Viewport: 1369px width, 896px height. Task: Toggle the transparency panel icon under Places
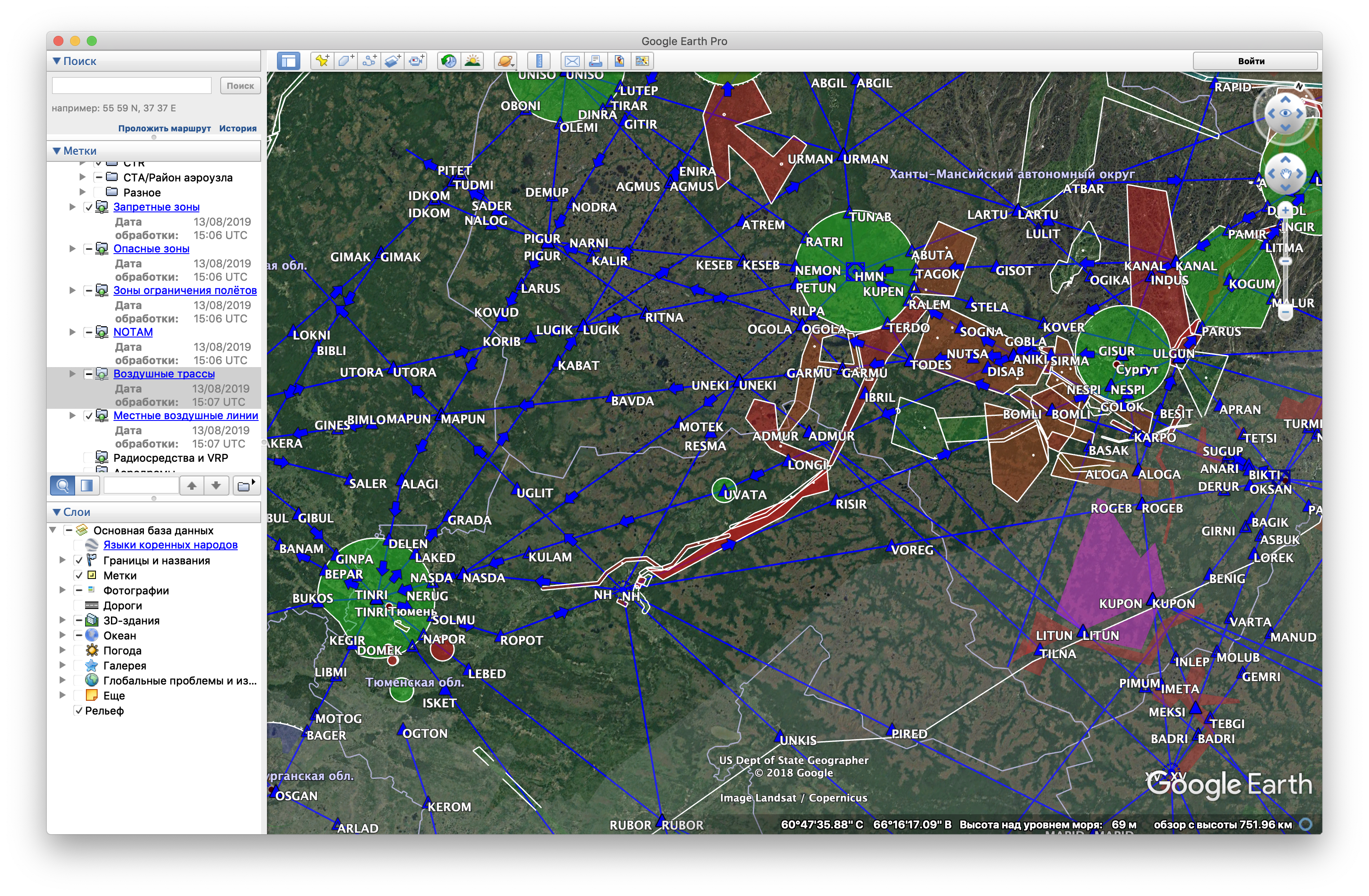[x=86, y=486]
